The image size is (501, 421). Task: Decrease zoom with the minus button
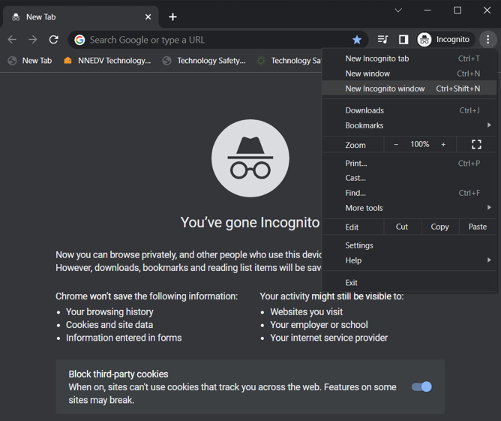(396, 145)
